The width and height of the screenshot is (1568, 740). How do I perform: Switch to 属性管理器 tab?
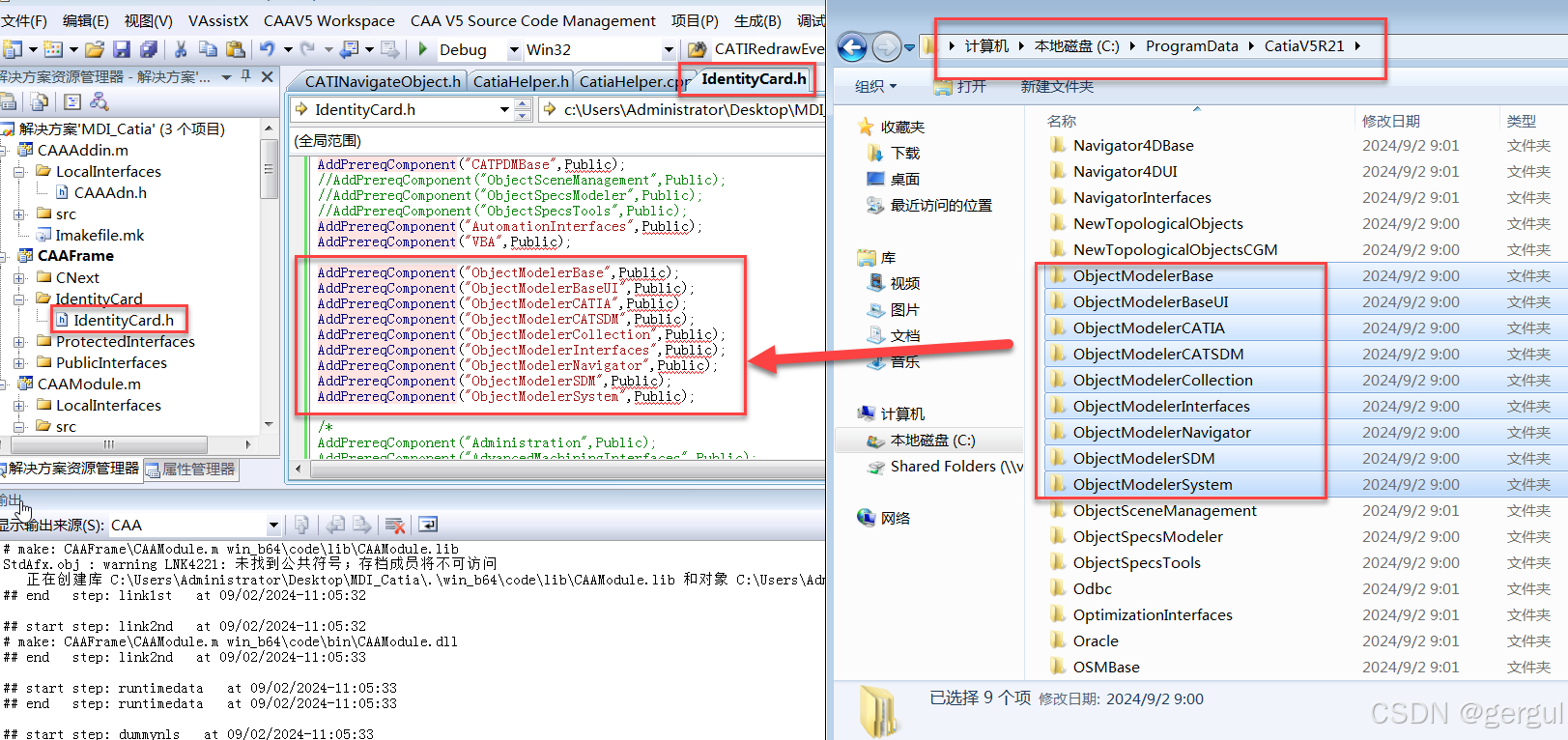(x=191, y=470)
